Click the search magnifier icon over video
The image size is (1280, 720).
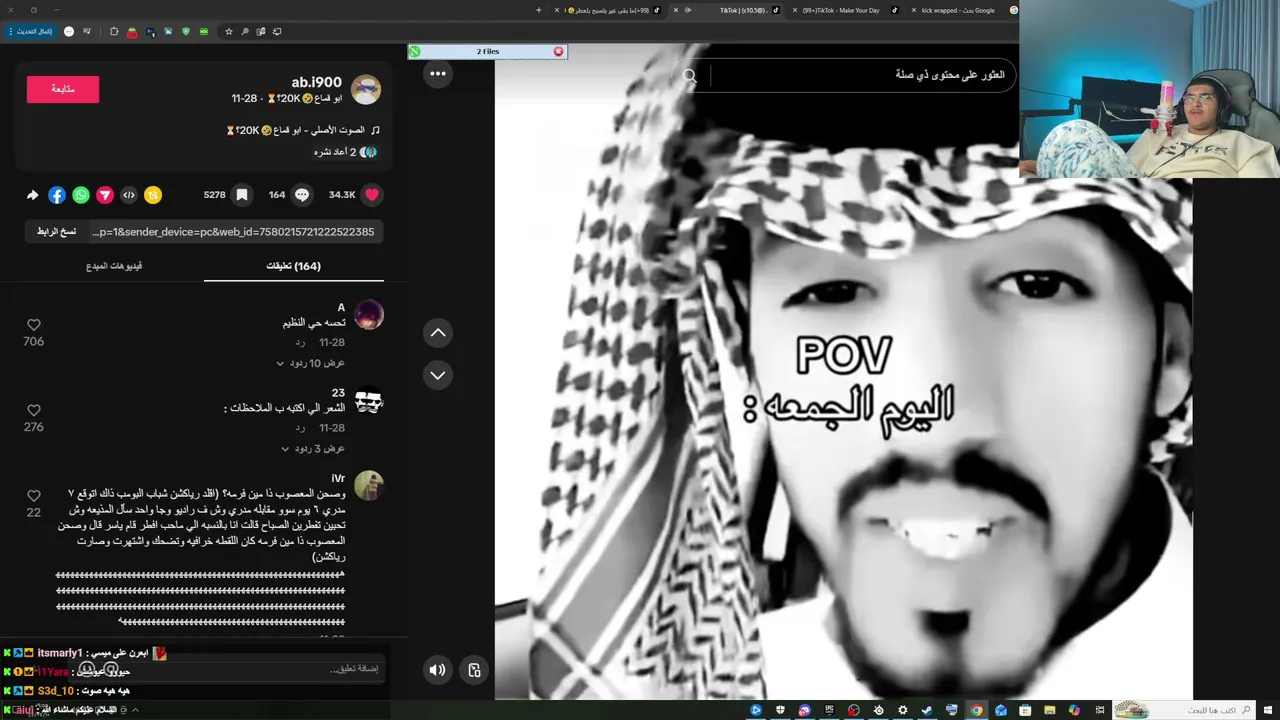690,75
